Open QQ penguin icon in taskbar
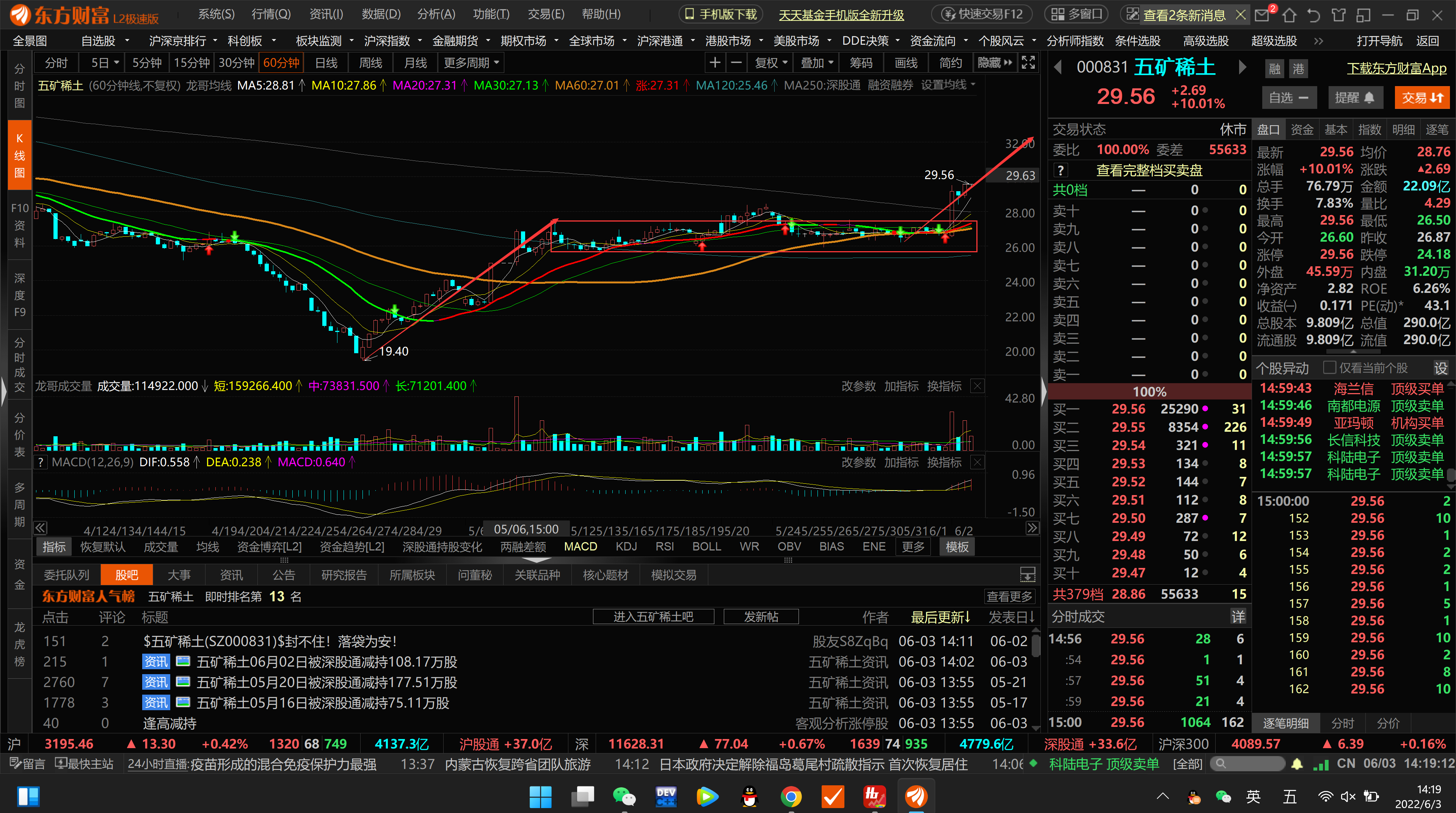Viewport: 1456px width, 813px height. pyautogui.click(x=750, y=797)
